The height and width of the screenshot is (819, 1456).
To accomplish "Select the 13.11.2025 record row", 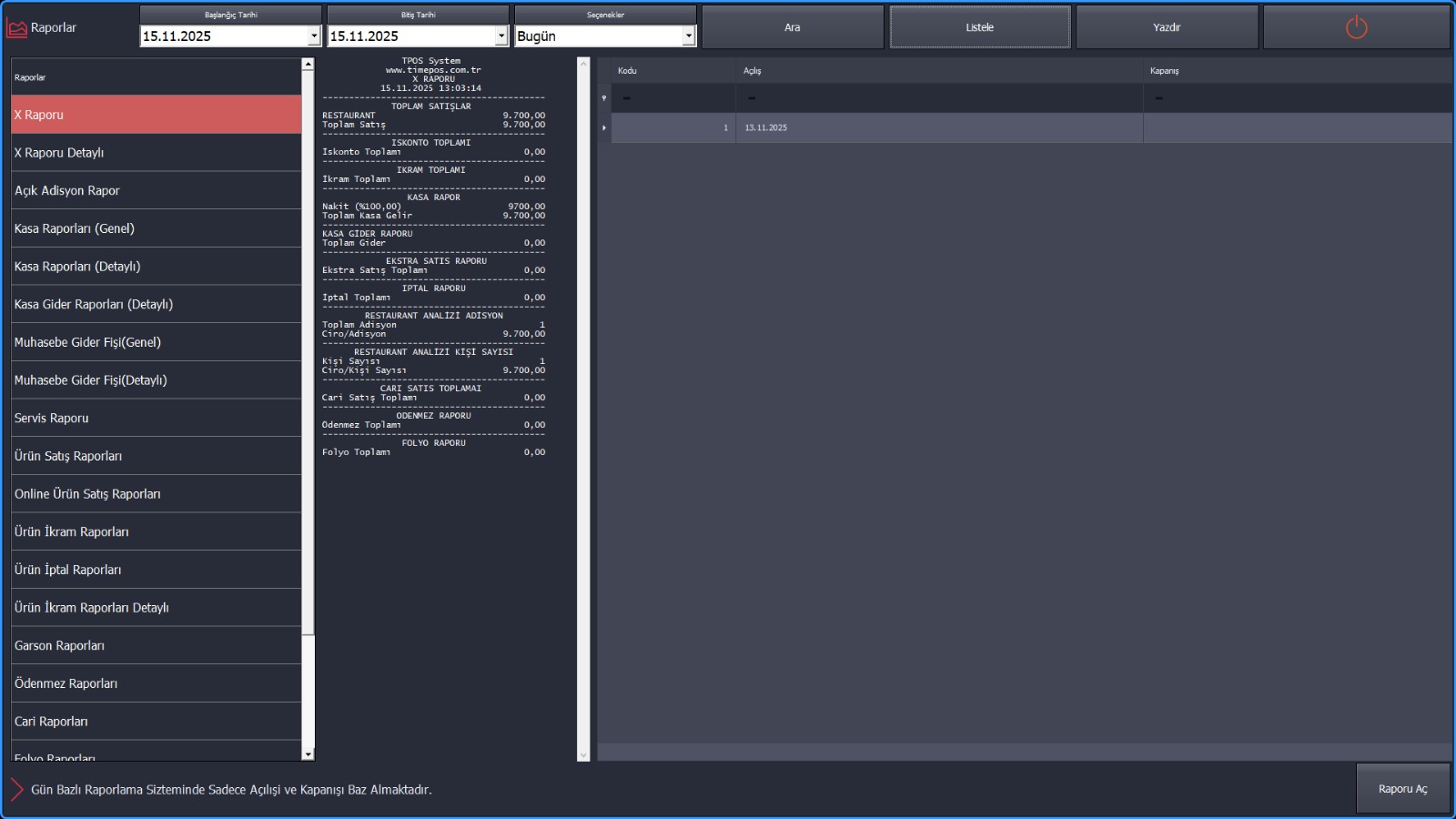I will 937,127.
